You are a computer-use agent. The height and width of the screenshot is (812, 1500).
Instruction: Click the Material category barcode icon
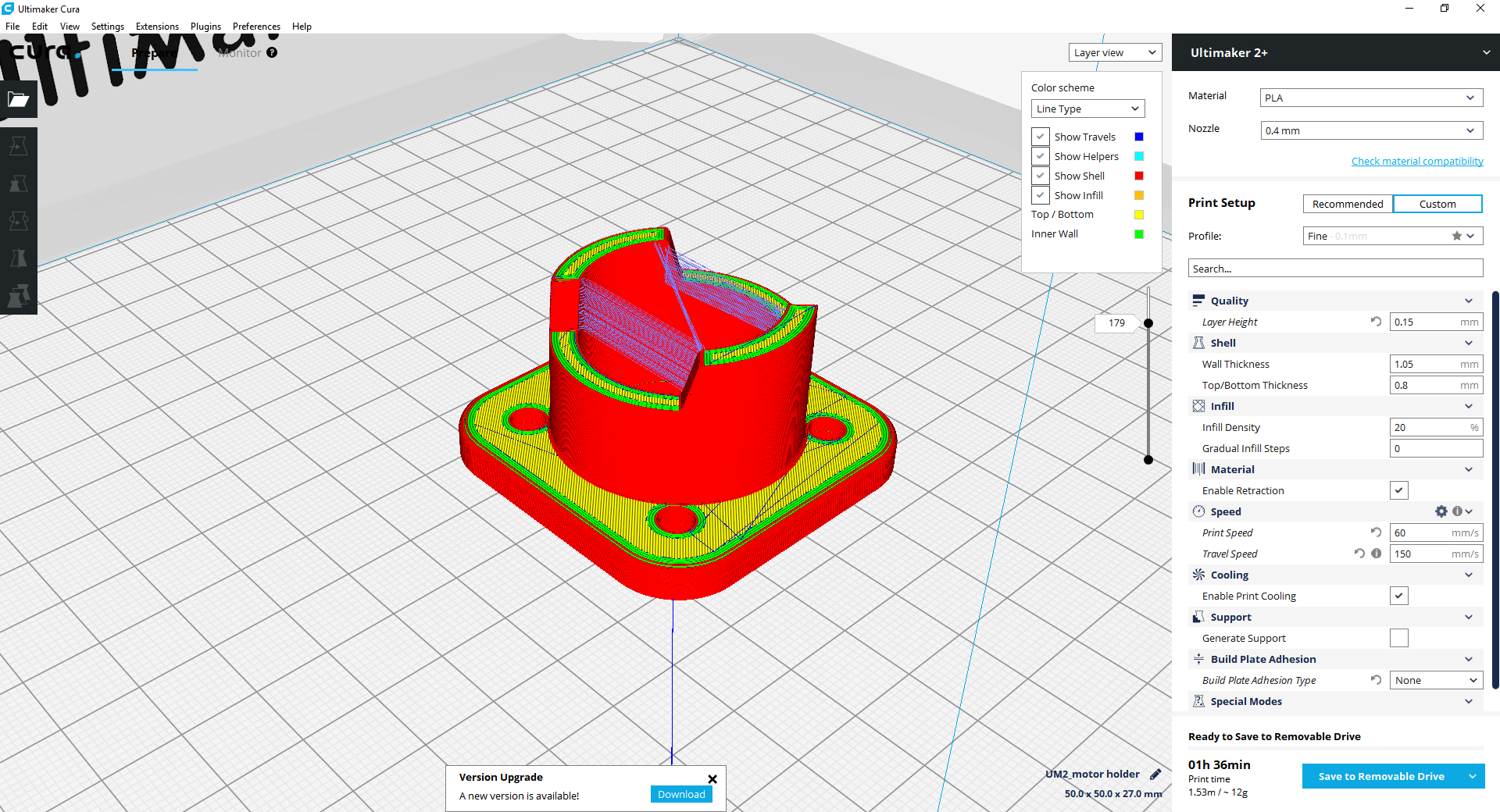[x=1198, y=469]
